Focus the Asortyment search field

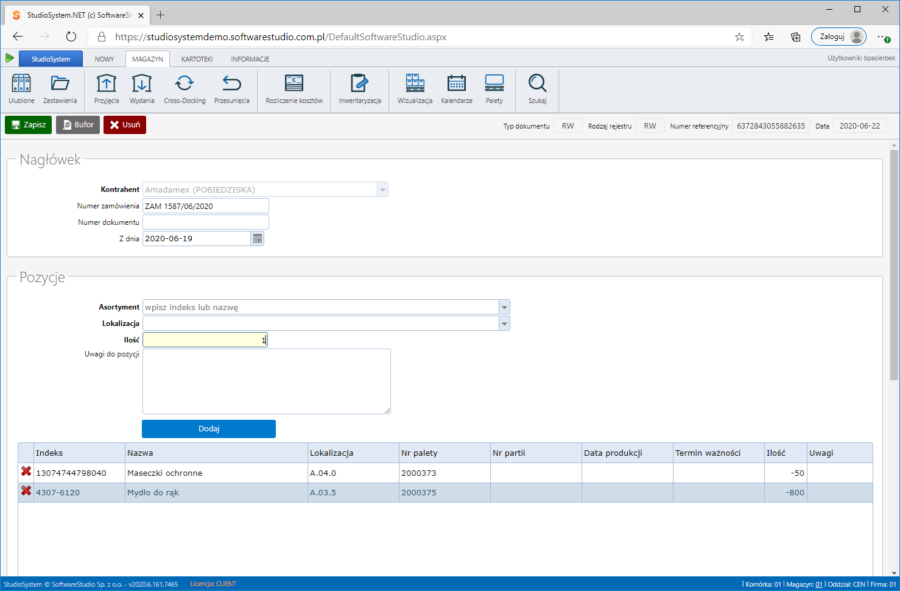pos(321,308)
